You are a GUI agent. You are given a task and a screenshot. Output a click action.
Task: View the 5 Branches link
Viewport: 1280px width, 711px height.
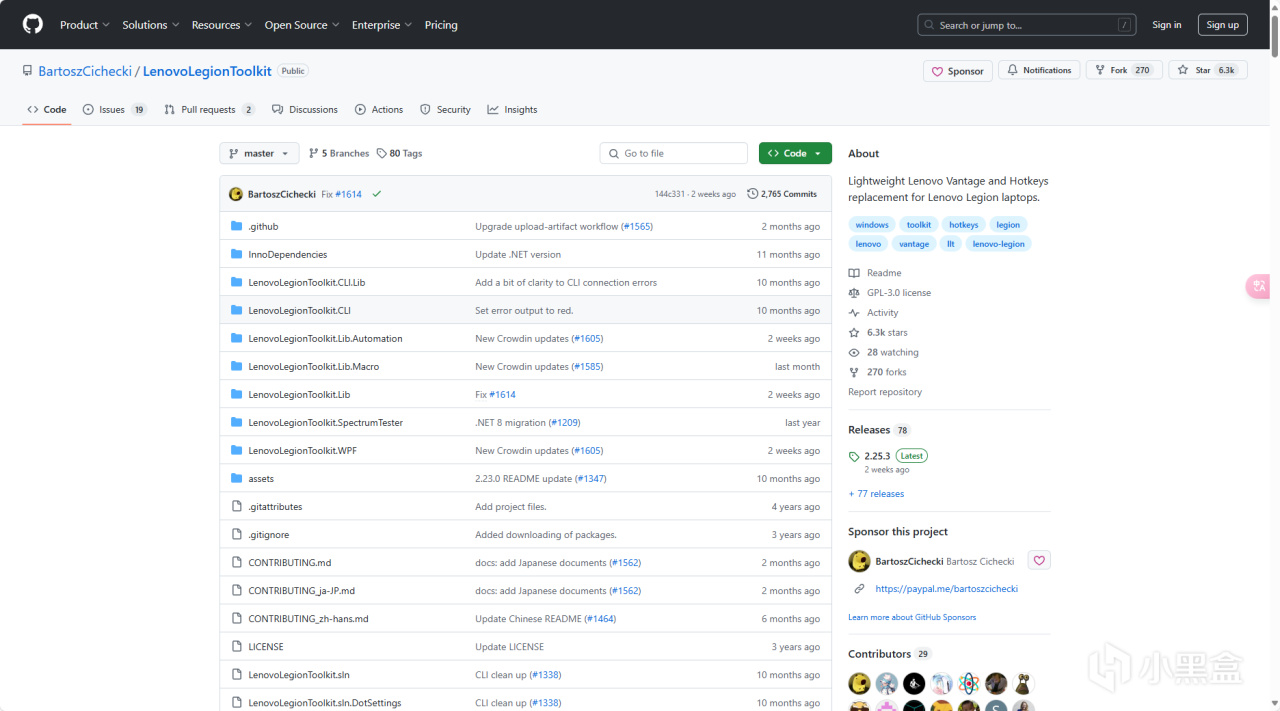click(339, 153)
